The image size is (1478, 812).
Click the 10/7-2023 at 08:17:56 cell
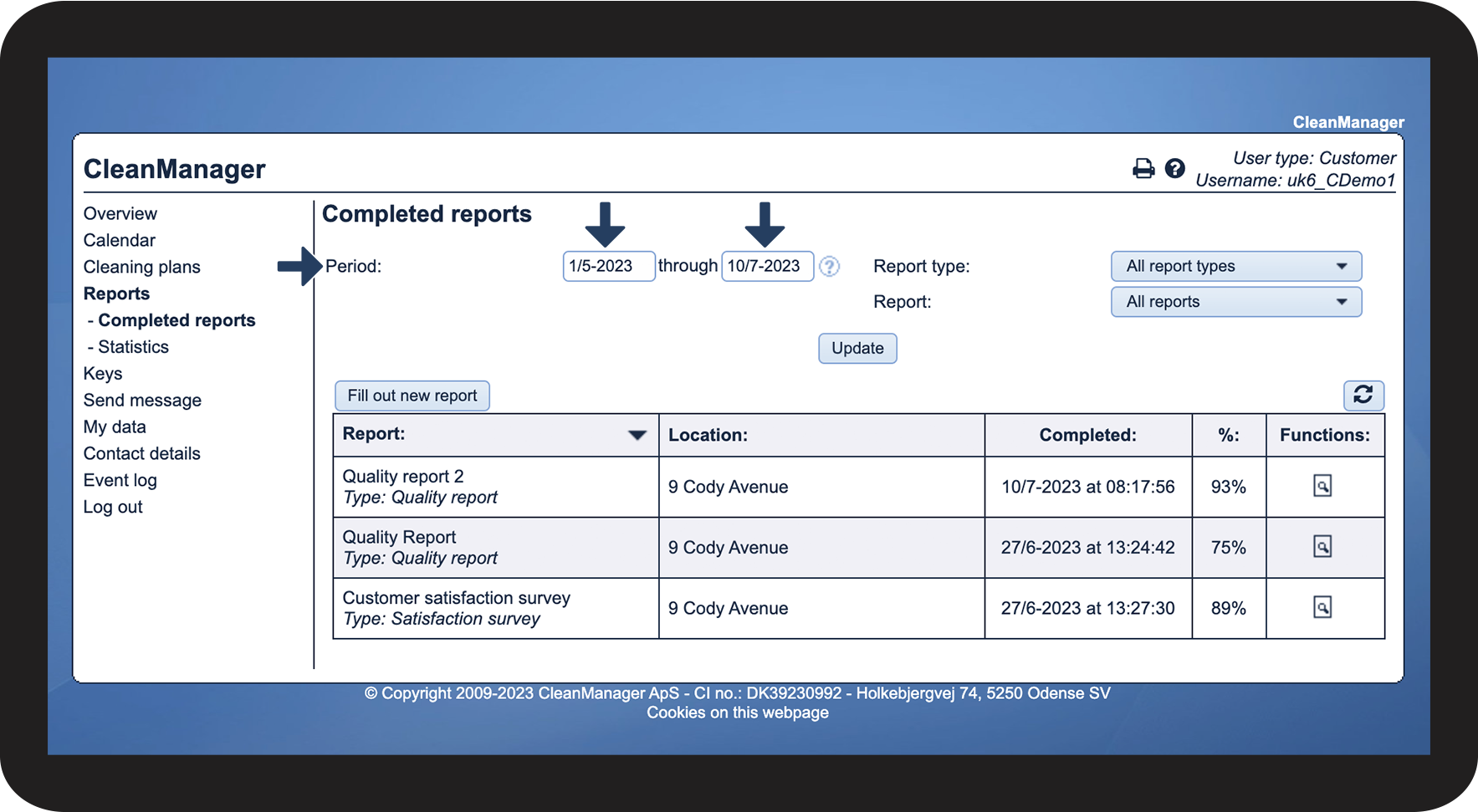[x=1087, y=487]
